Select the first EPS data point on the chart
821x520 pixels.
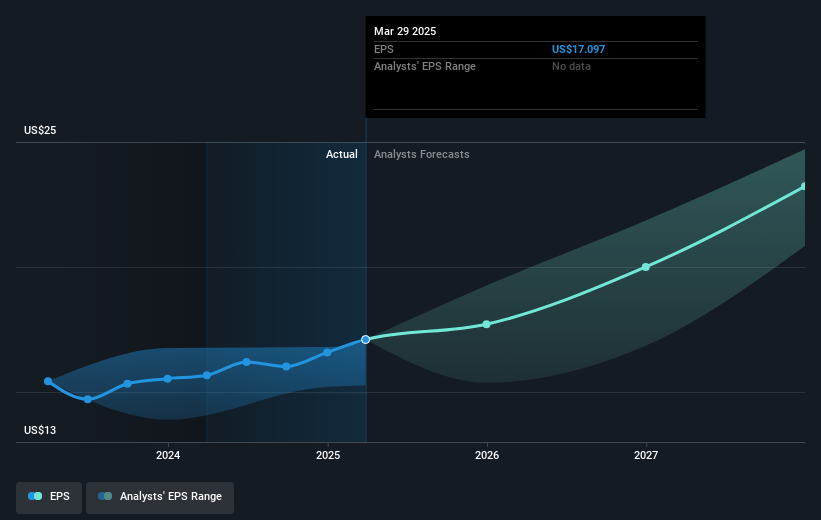pyautogui.click(x=48, y=381)
